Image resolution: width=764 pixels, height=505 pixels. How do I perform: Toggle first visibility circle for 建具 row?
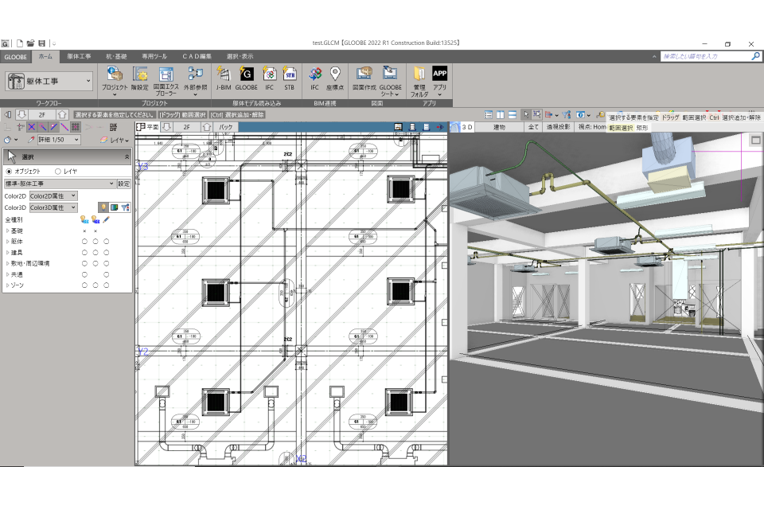pyautogui.click(x=84, y=252)
